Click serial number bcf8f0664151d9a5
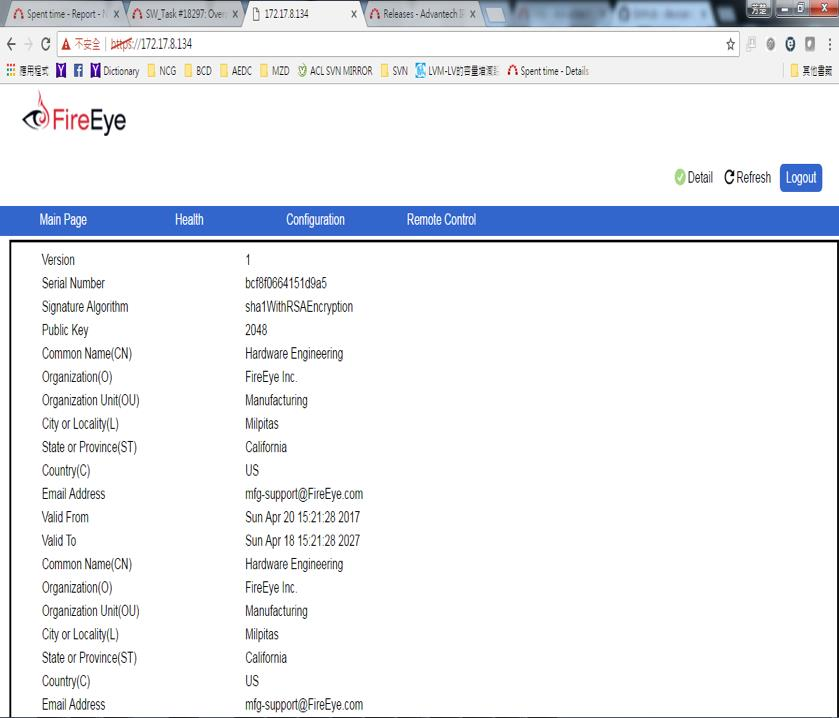This screenshot has height=718, width=839. point(286,283)
